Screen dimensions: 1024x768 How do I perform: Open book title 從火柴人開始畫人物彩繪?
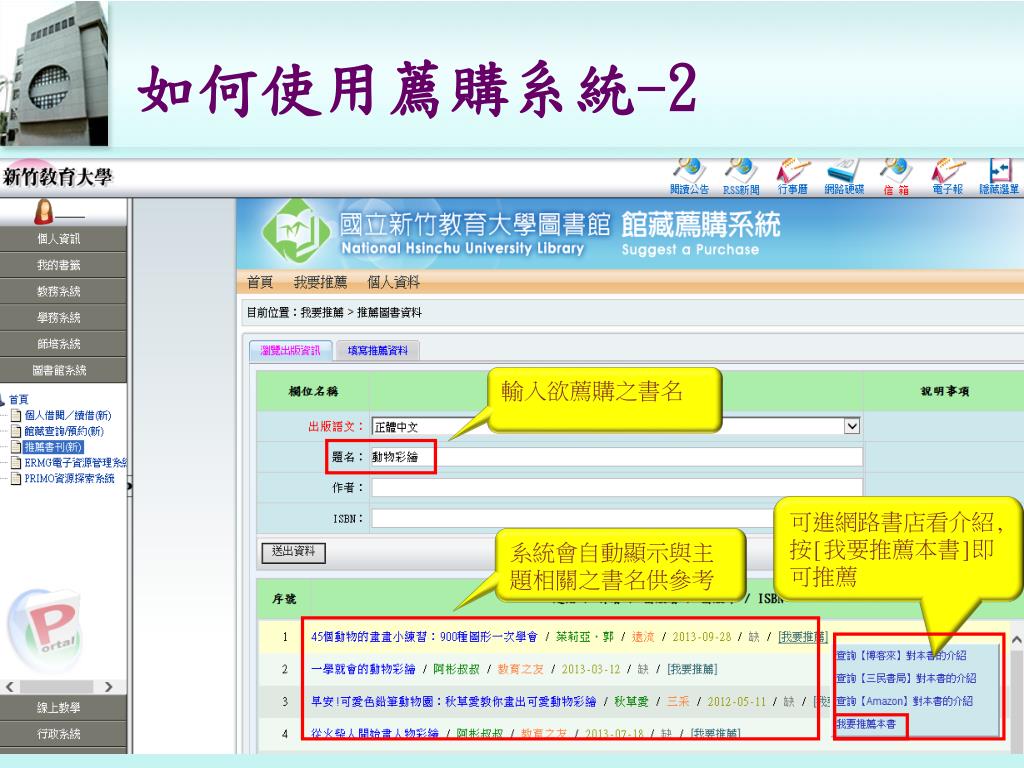[375, 733]
